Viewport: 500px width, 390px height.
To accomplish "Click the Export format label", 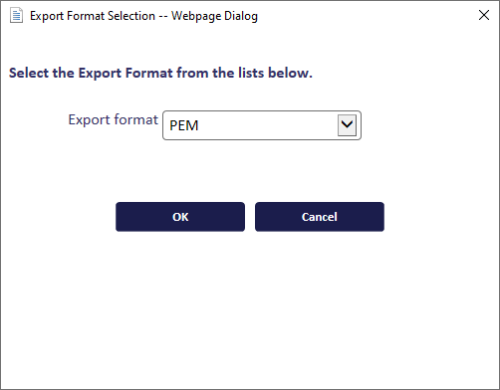I will click(113, 120).
